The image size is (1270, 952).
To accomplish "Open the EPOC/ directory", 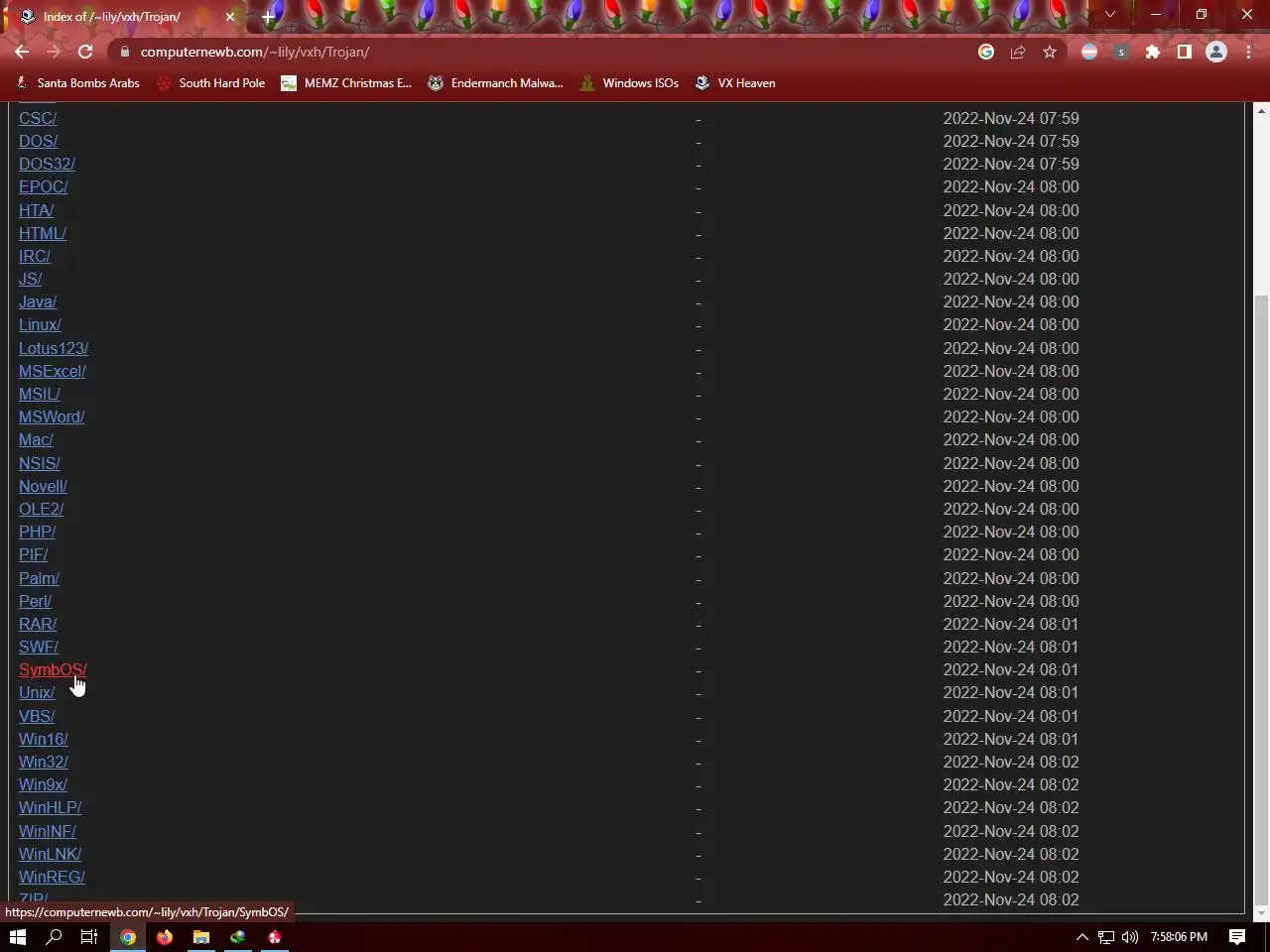I will coord(44,186).
